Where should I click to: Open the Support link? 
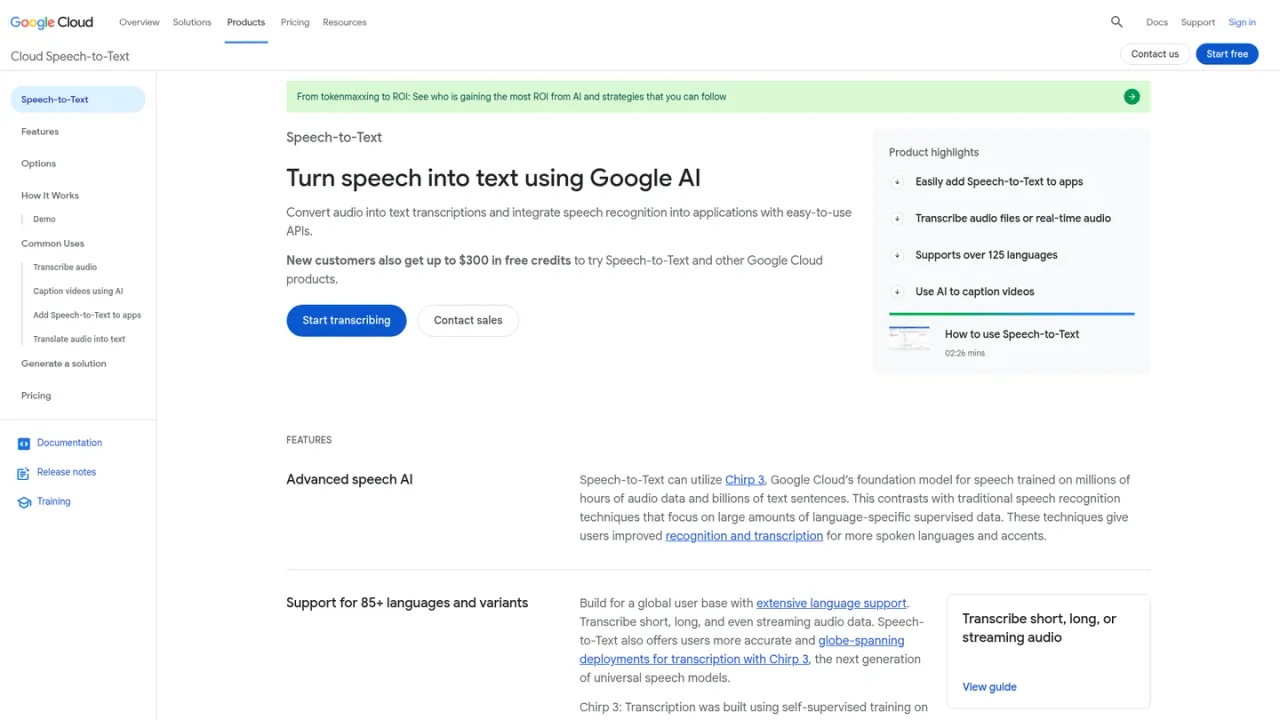click(1198, 22)
